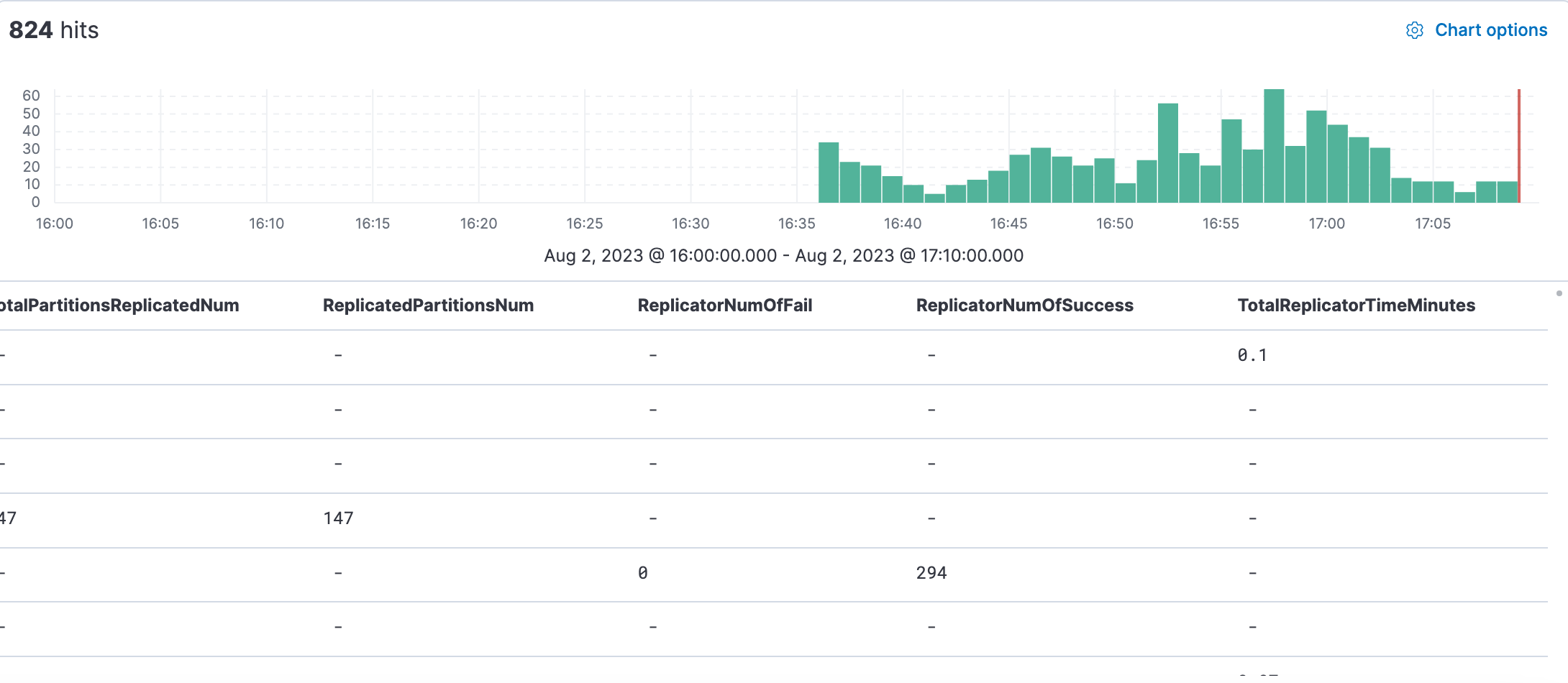Click the tall histogram bar just after 16:52
Viewport: 1568px width, 683px height.
point(1167,153)
